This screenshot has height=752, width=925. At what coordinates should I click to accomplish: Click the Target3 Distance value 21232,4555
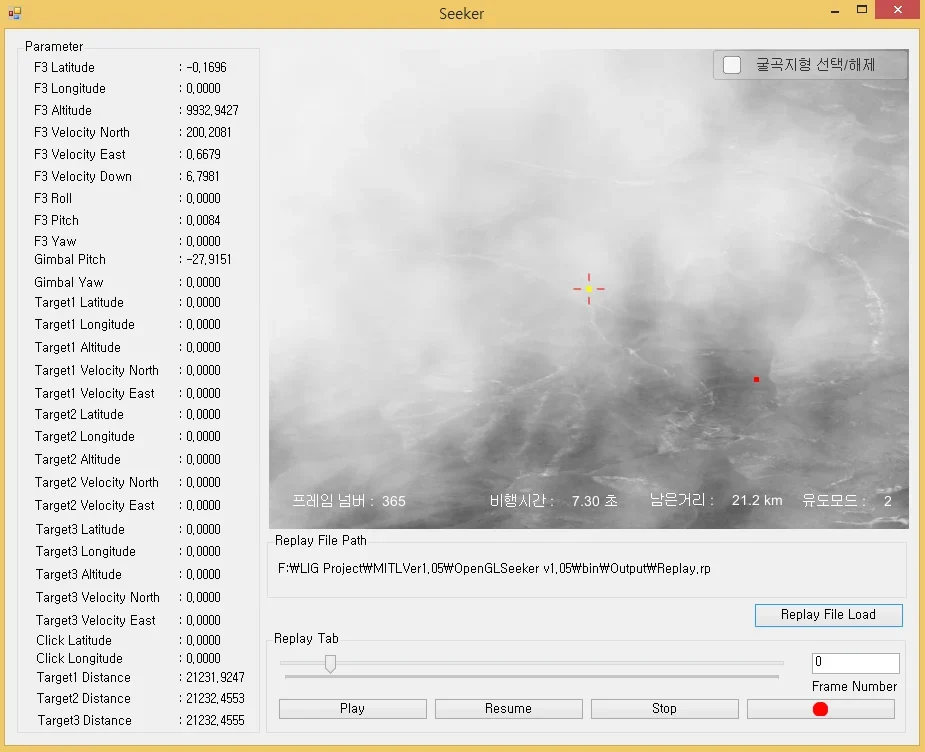(215, 720)
